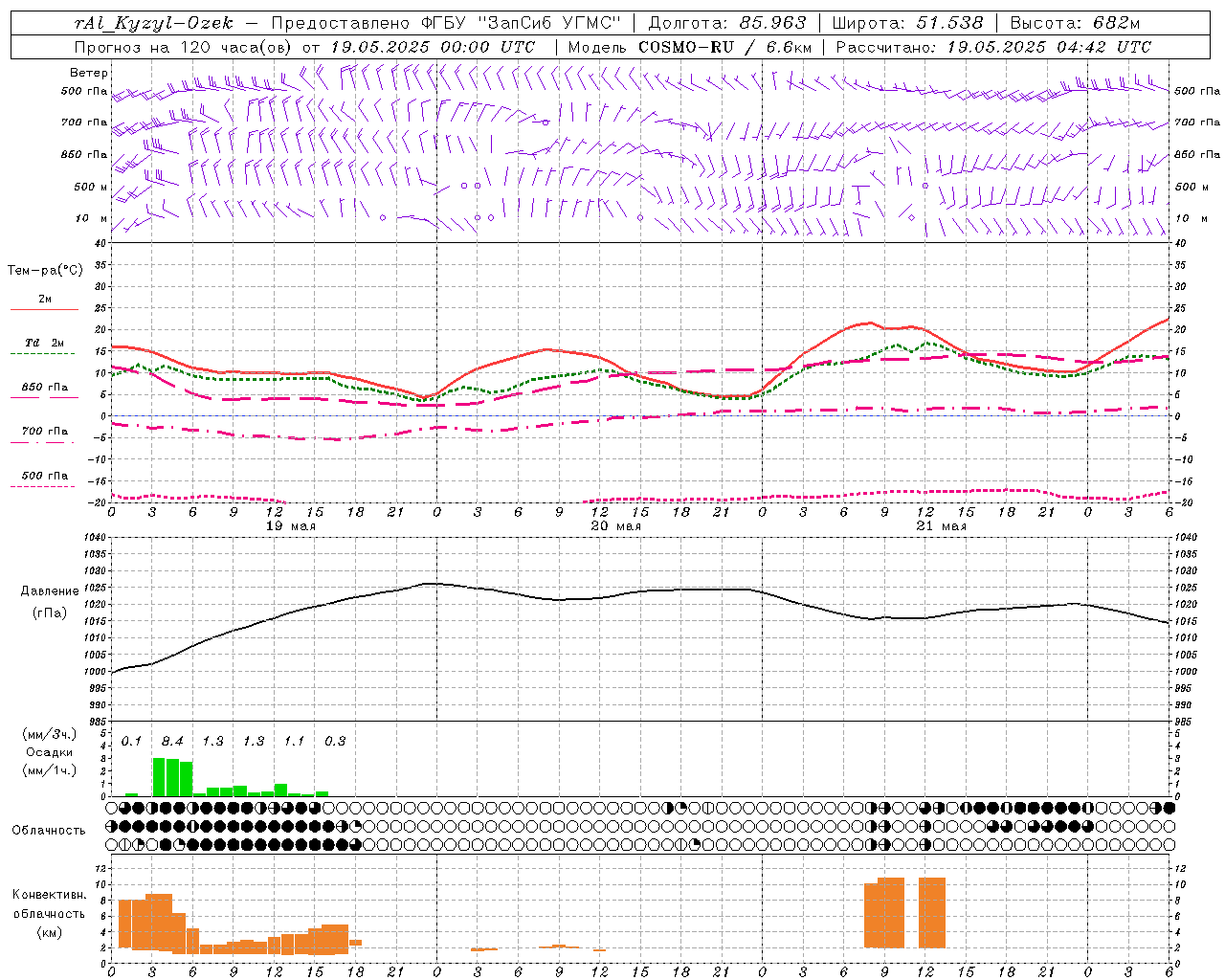Click the 3-hour precipitation value "8.4"

point(172,742)
